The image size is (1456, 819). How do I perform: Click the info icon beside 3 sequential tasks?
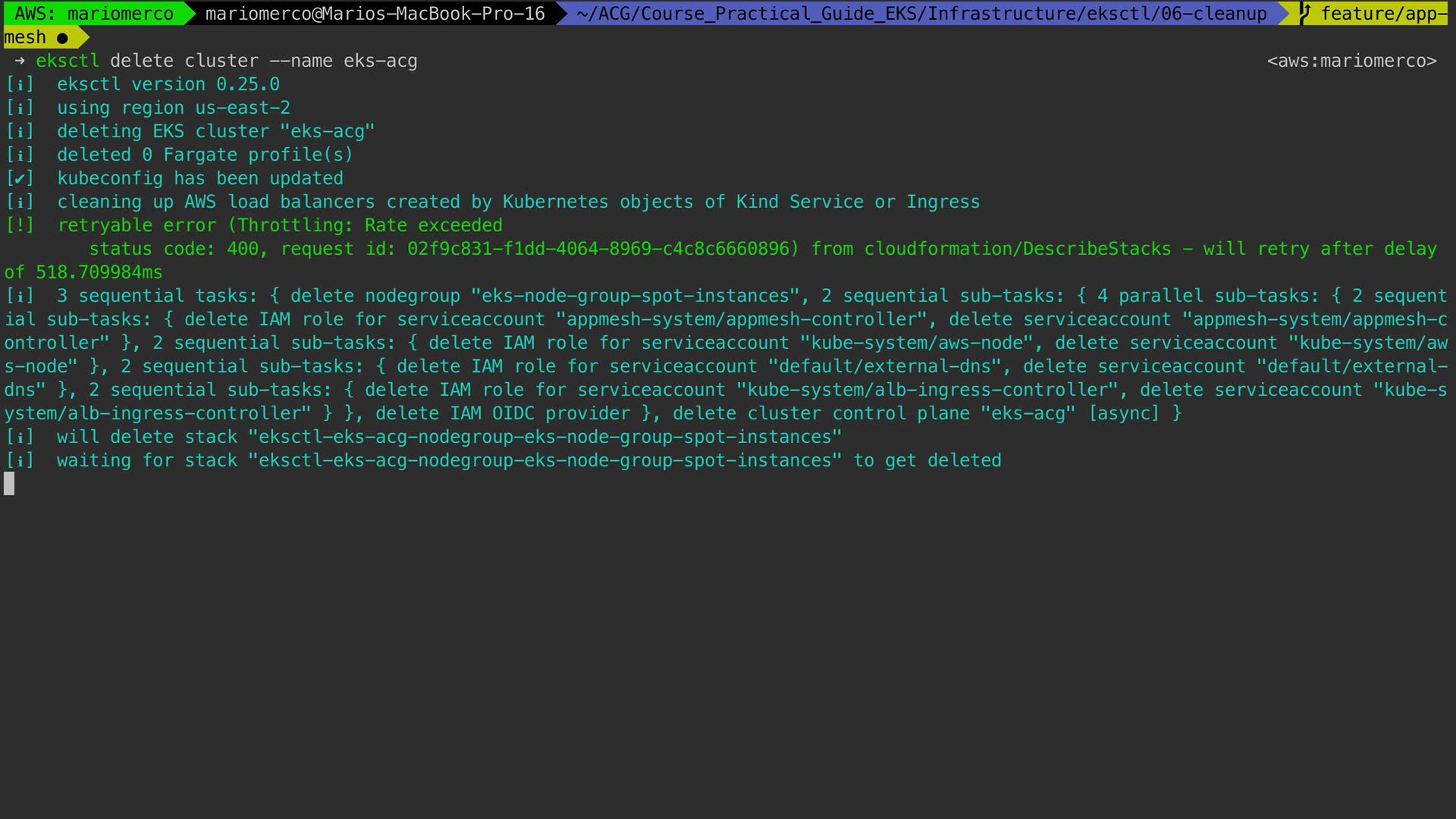20,296
